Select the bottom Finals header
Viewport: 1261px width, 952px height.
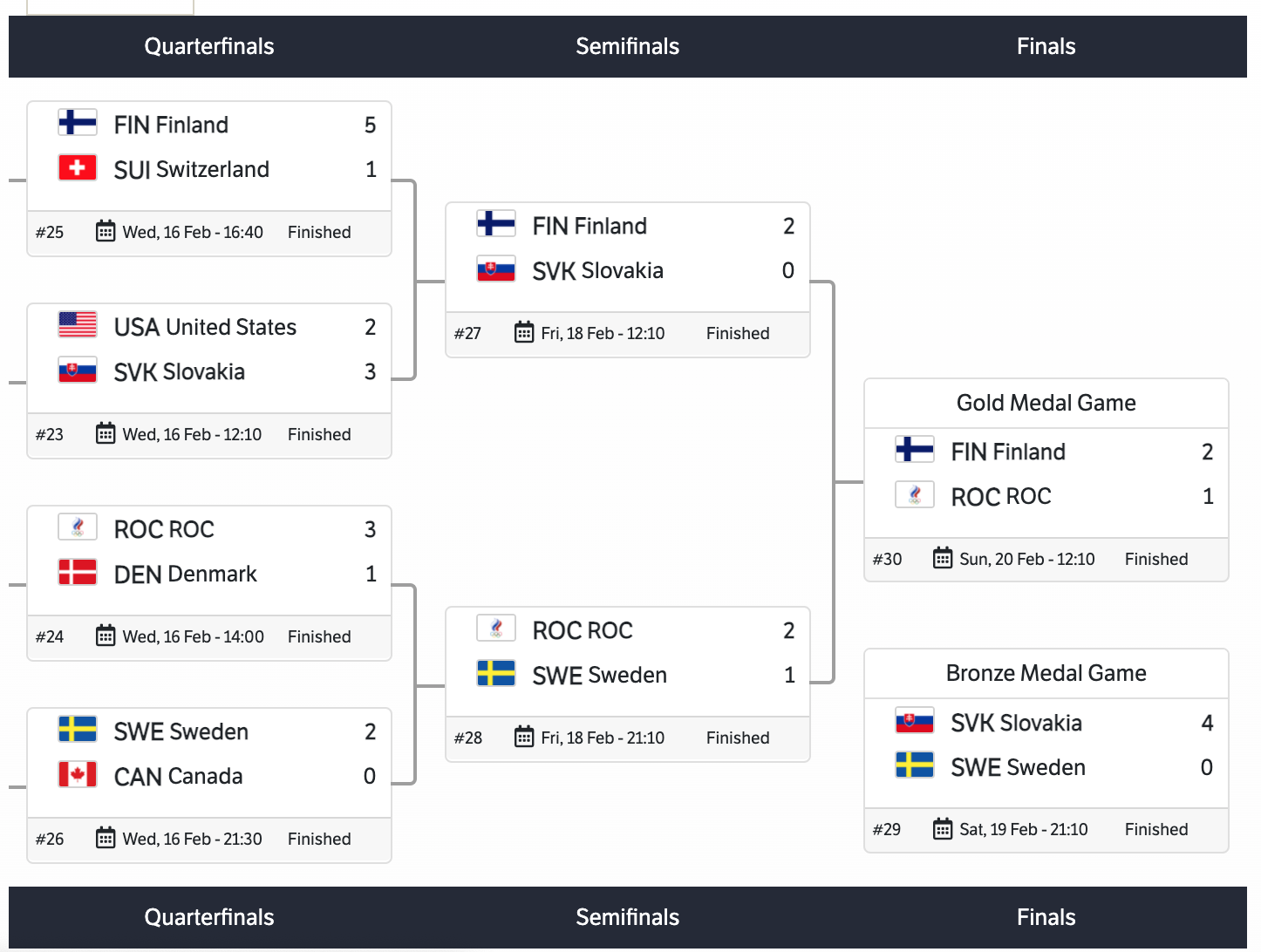1046,917
